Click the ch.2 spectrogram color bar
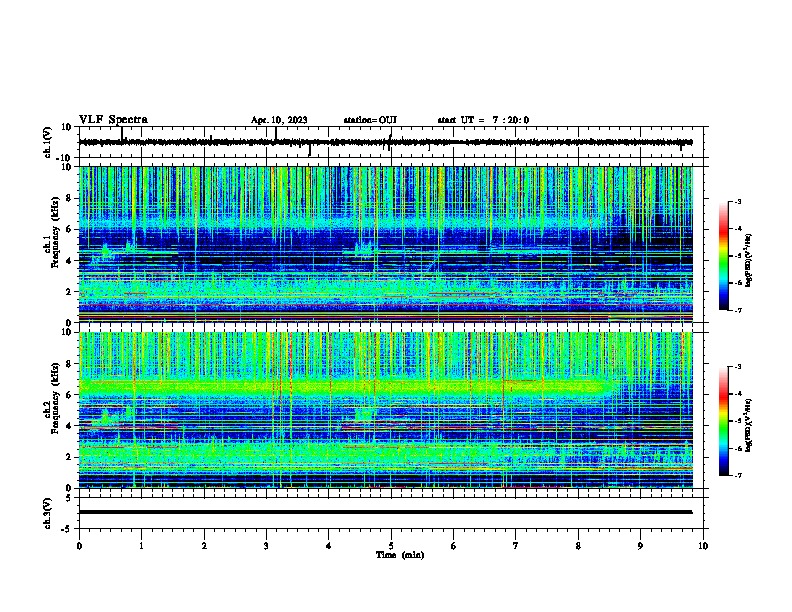 (724, 421)
